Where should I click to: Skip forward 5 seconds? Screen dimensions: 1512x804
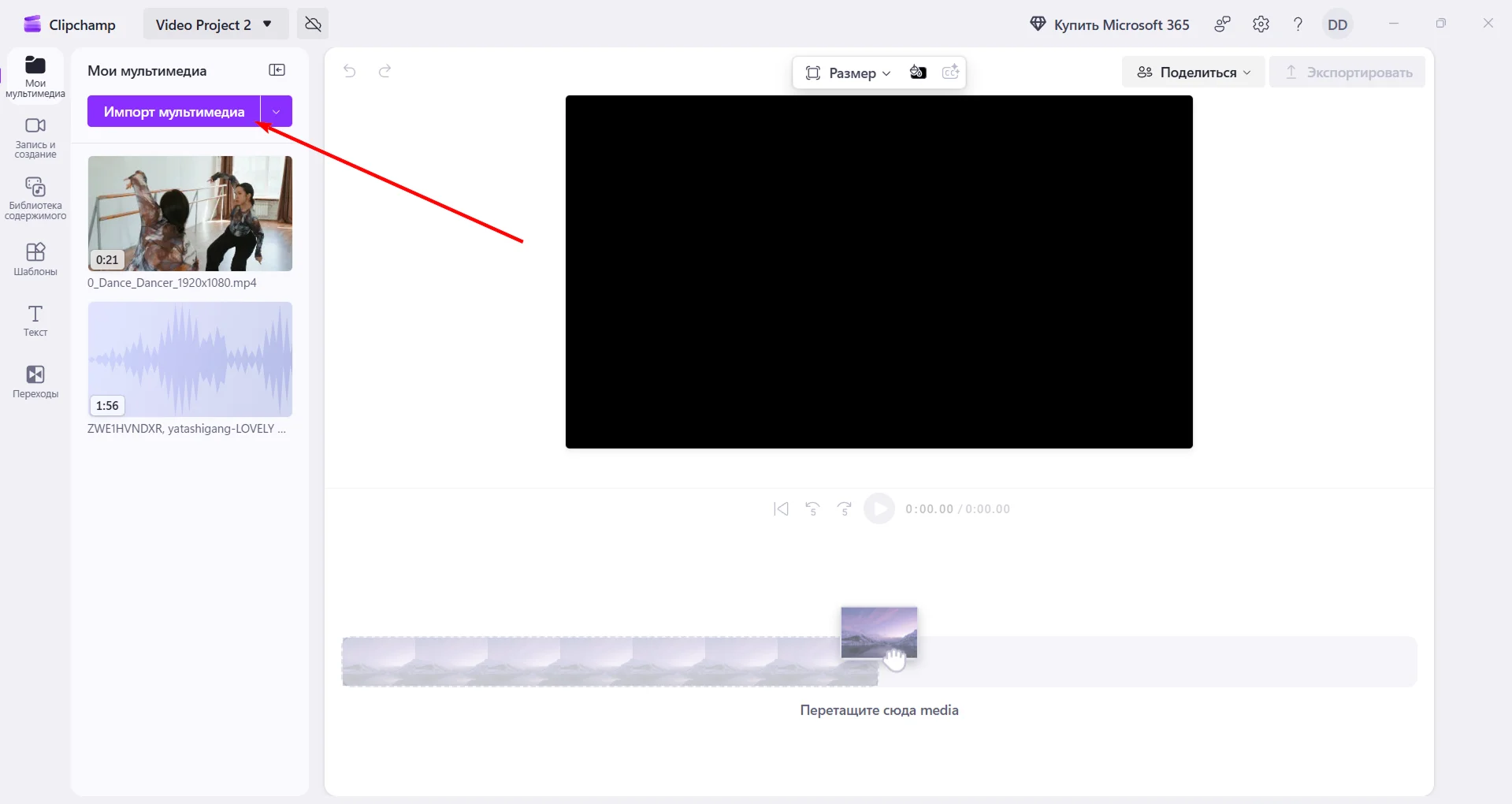pos(845,509)
